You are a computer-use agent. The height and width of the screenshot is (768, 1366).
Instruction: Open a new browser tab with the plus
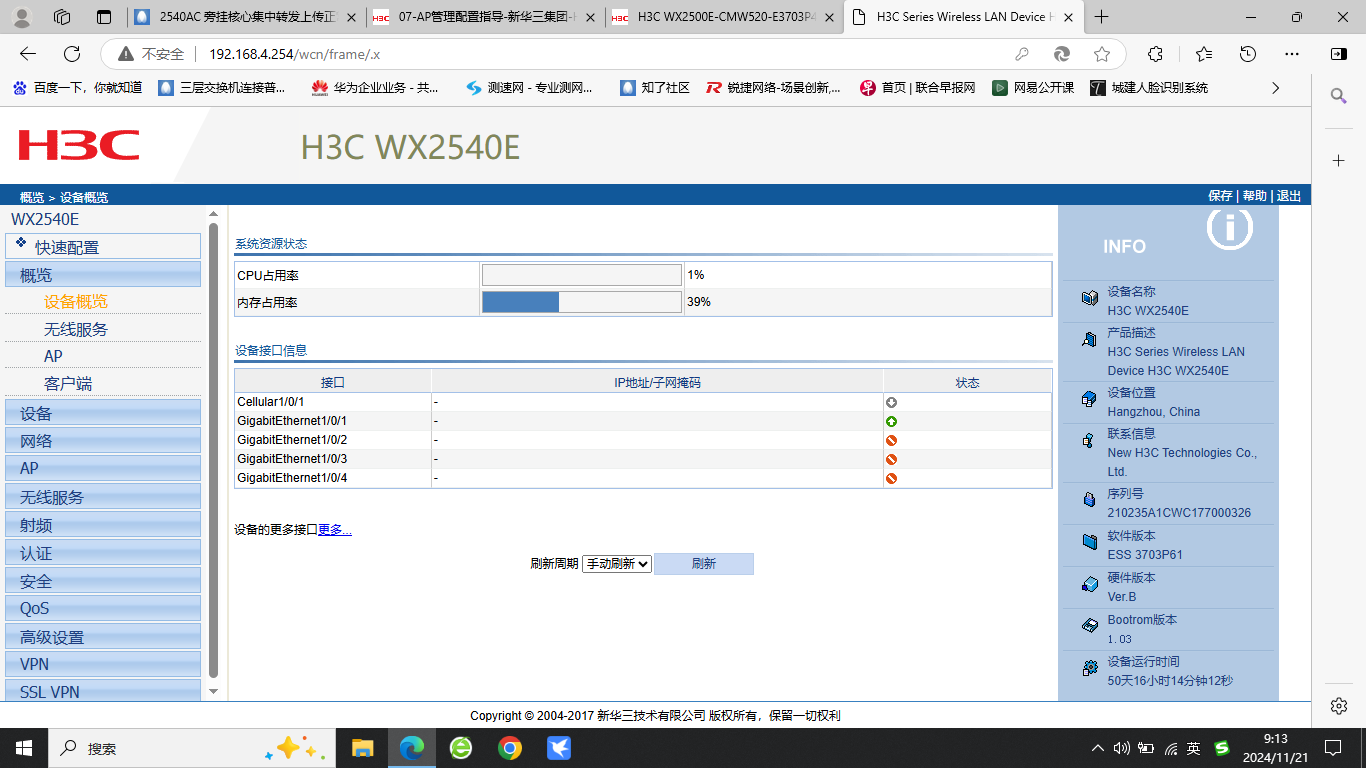[1101, 17]
